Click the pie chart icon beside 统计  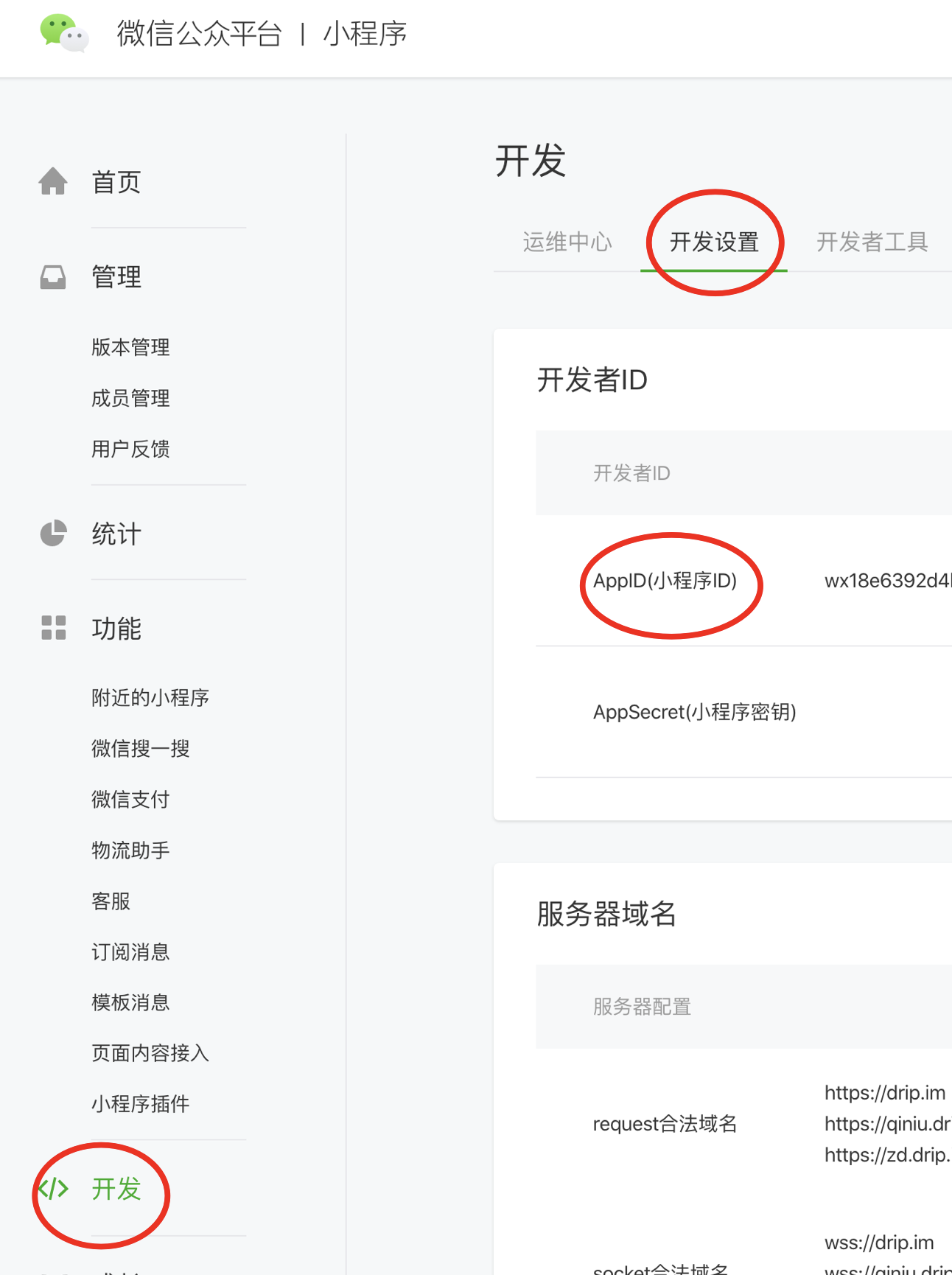coord(53,534)
